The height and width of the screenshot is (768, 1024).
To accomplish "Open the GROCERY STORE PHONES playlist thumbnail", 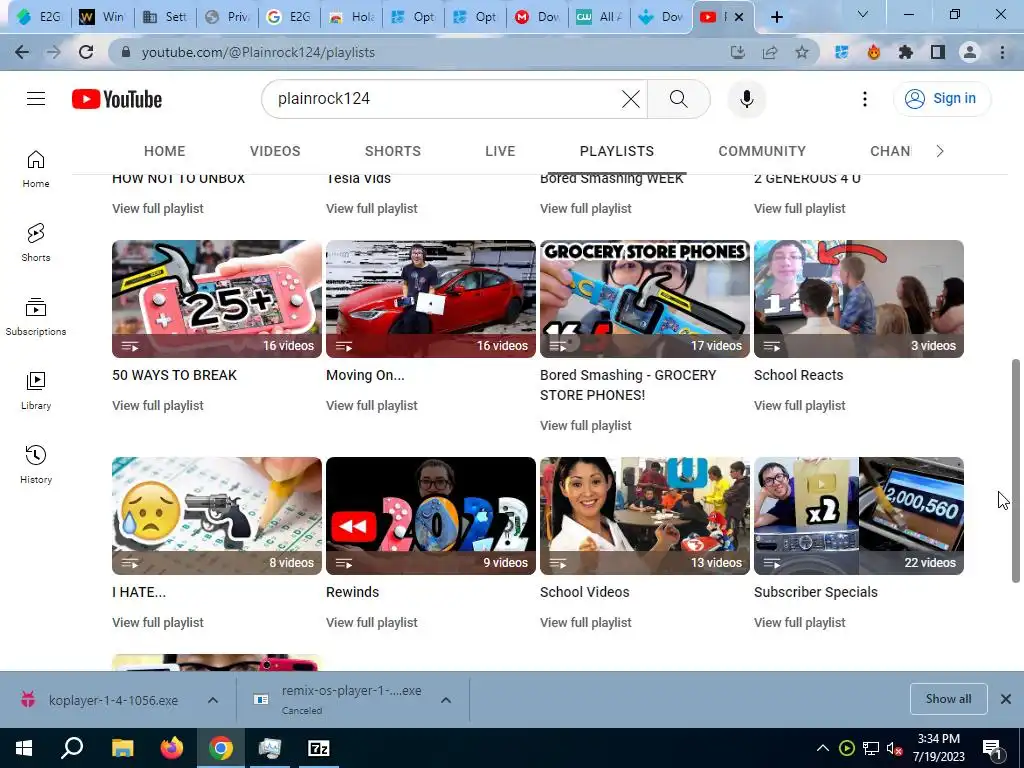I will tap(645, 298).
